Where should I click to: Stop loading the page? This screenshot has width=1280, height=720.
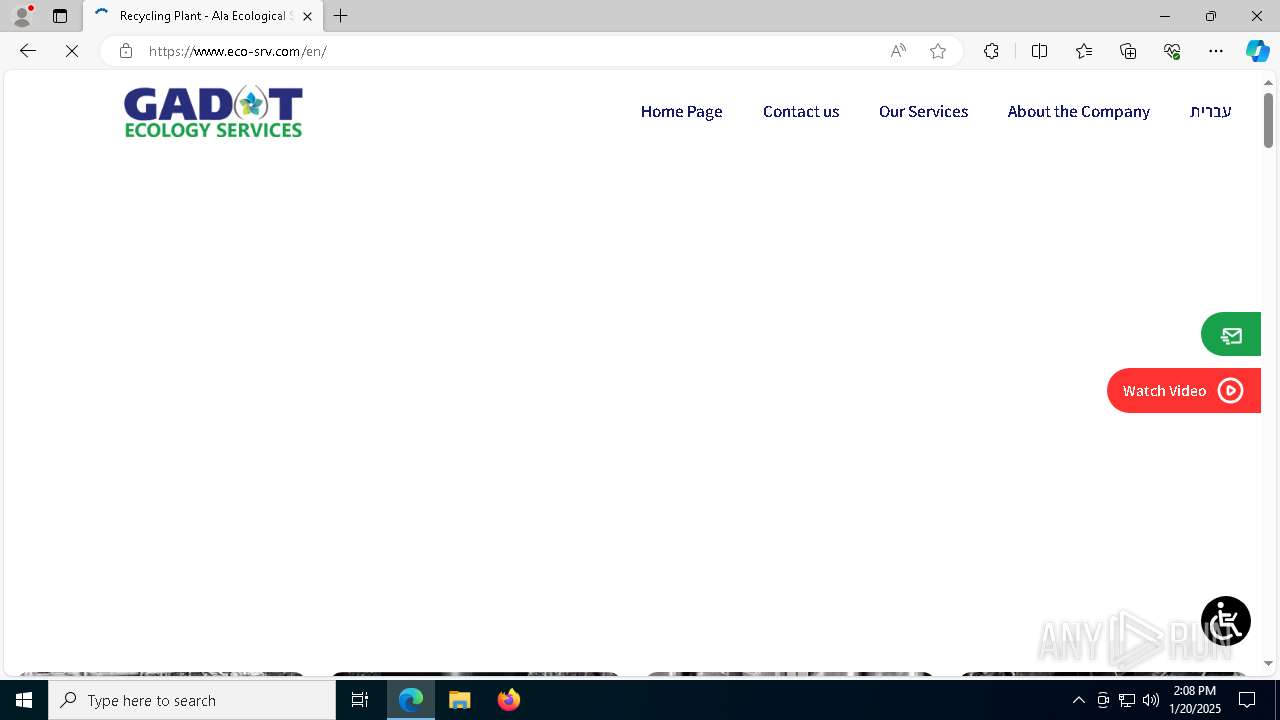(72, 51)
